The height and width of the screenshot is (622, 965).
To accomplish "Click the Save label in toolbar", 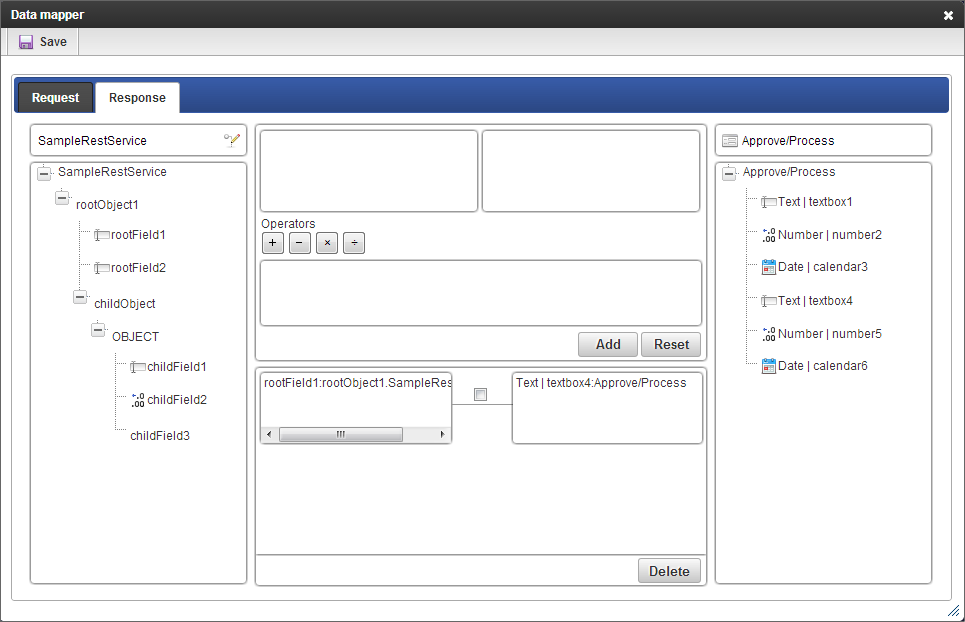I will (54, 42).
